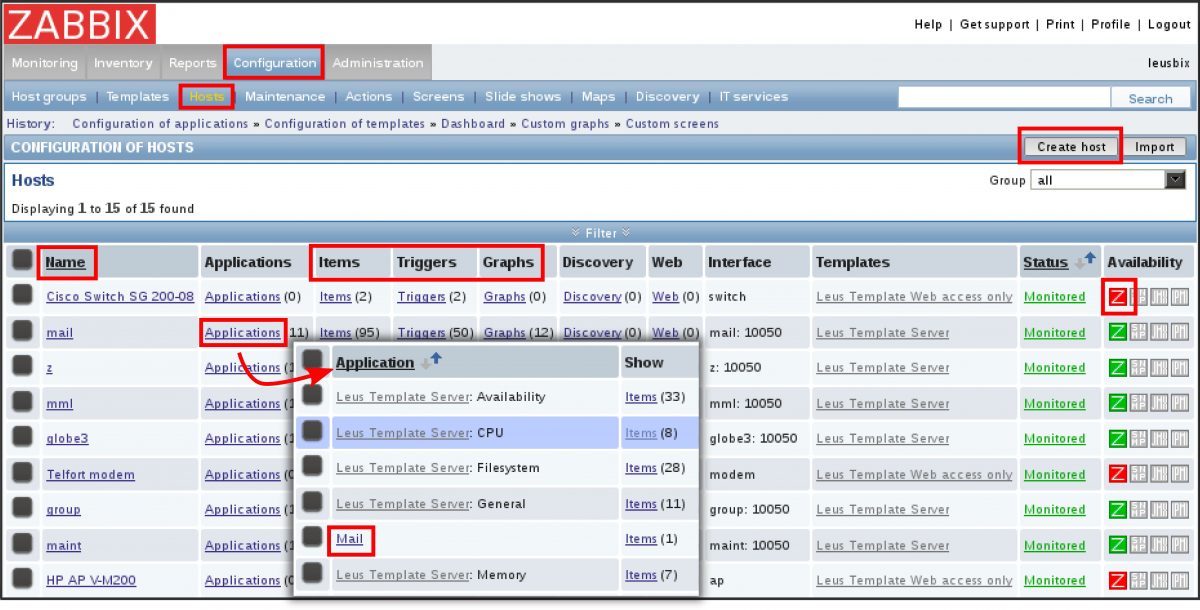1200x610 pixels.
Task: Select checkbox for Telfort modem host
Action: [21, 474]
